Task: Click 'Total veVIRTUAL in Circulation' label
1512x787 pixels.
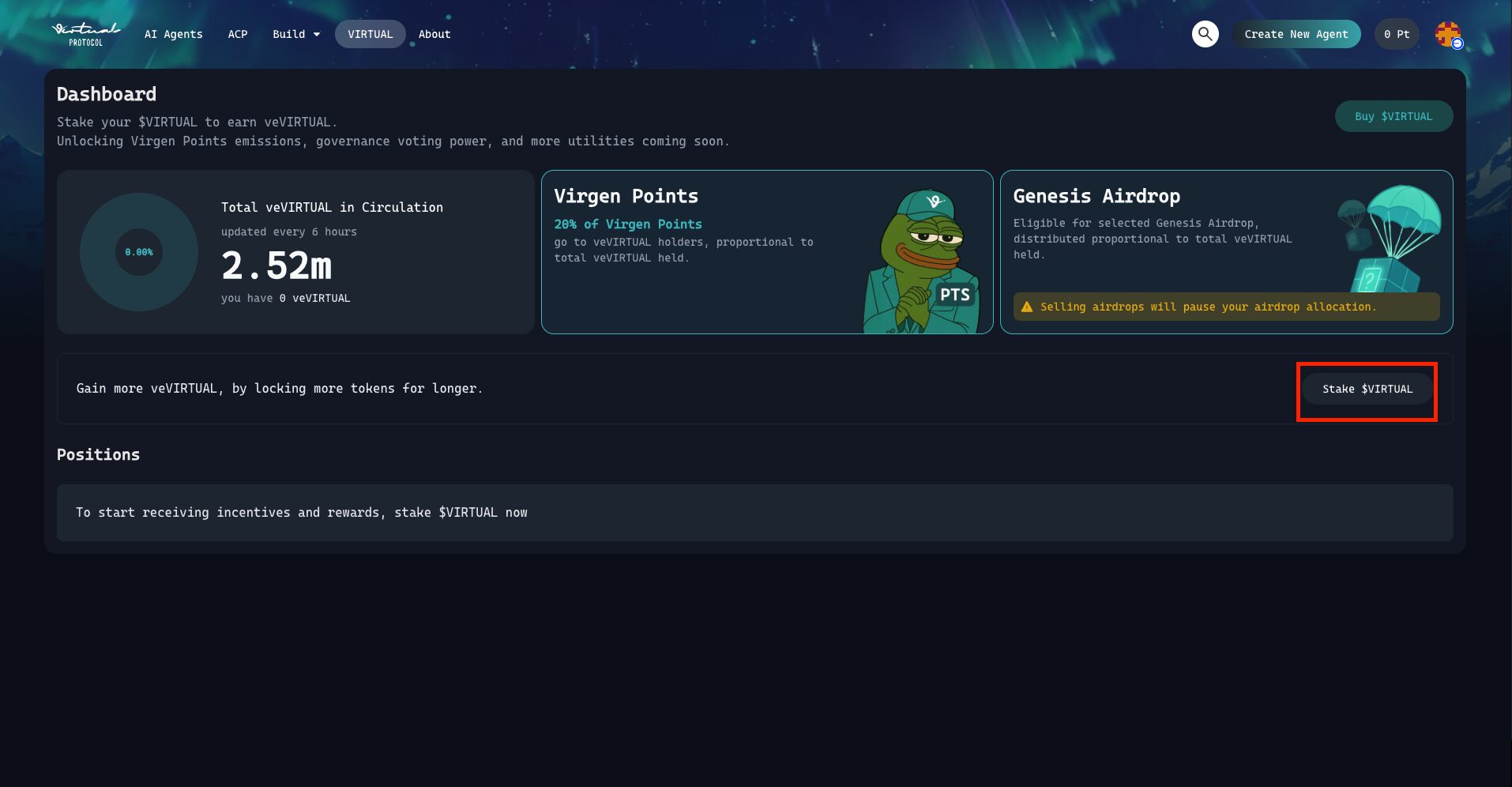Action: coord(332,207)
